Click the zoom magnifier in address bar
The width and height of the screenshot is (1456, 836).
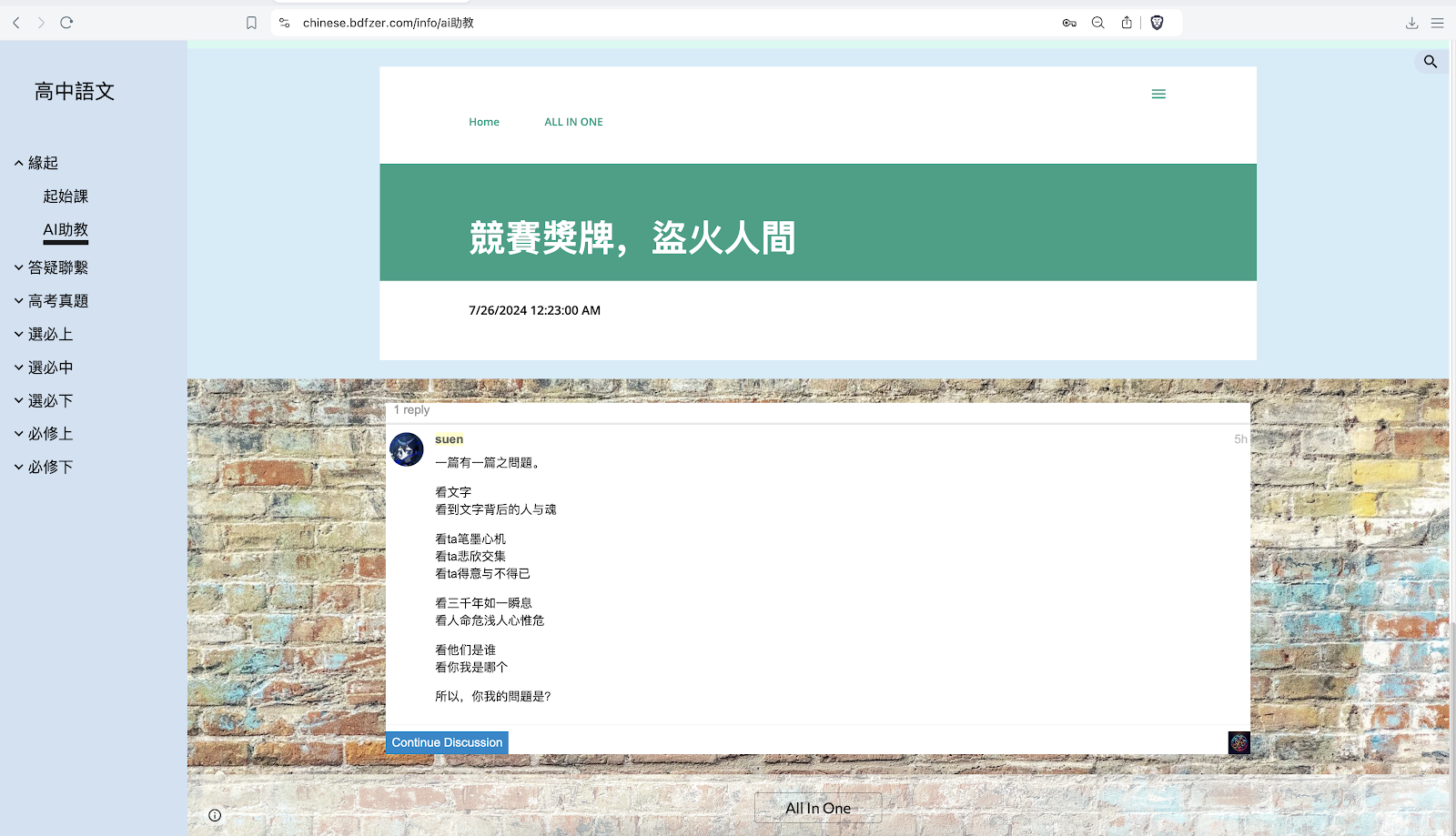[1097, 23]
